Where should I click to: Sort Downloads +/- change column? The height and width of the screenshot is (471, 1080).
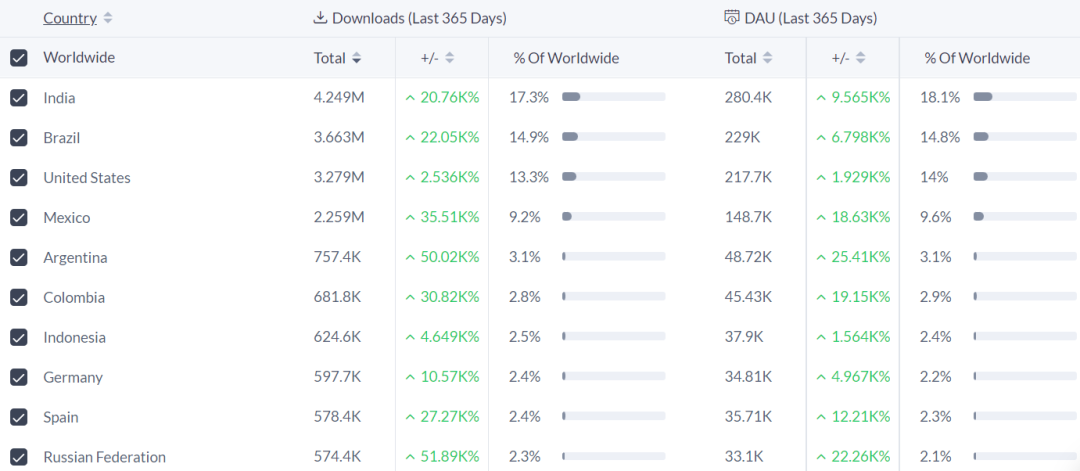[x=450, y=58]
